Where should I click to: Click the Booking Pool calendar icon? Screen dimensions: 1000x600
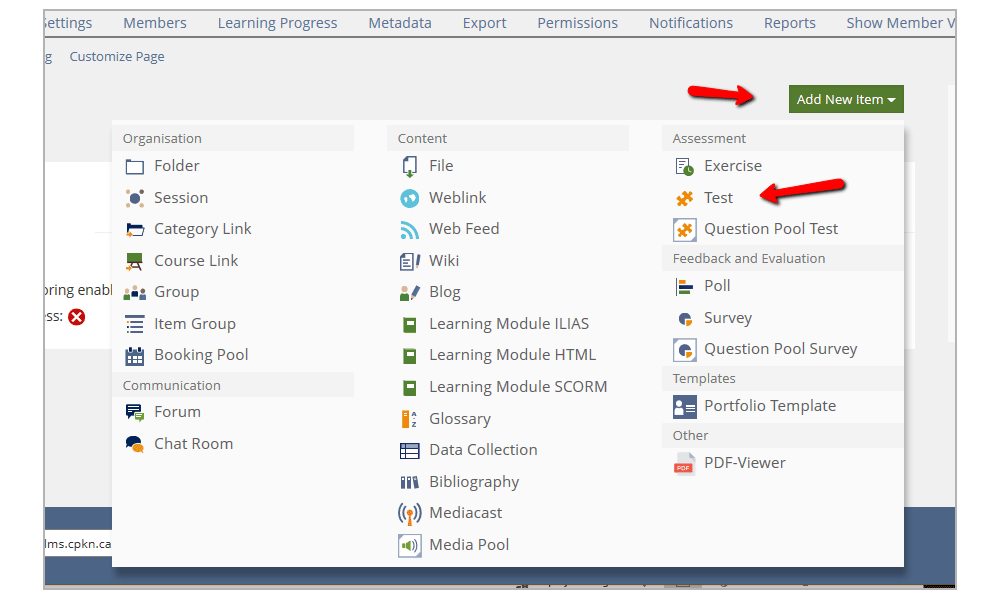135,356
